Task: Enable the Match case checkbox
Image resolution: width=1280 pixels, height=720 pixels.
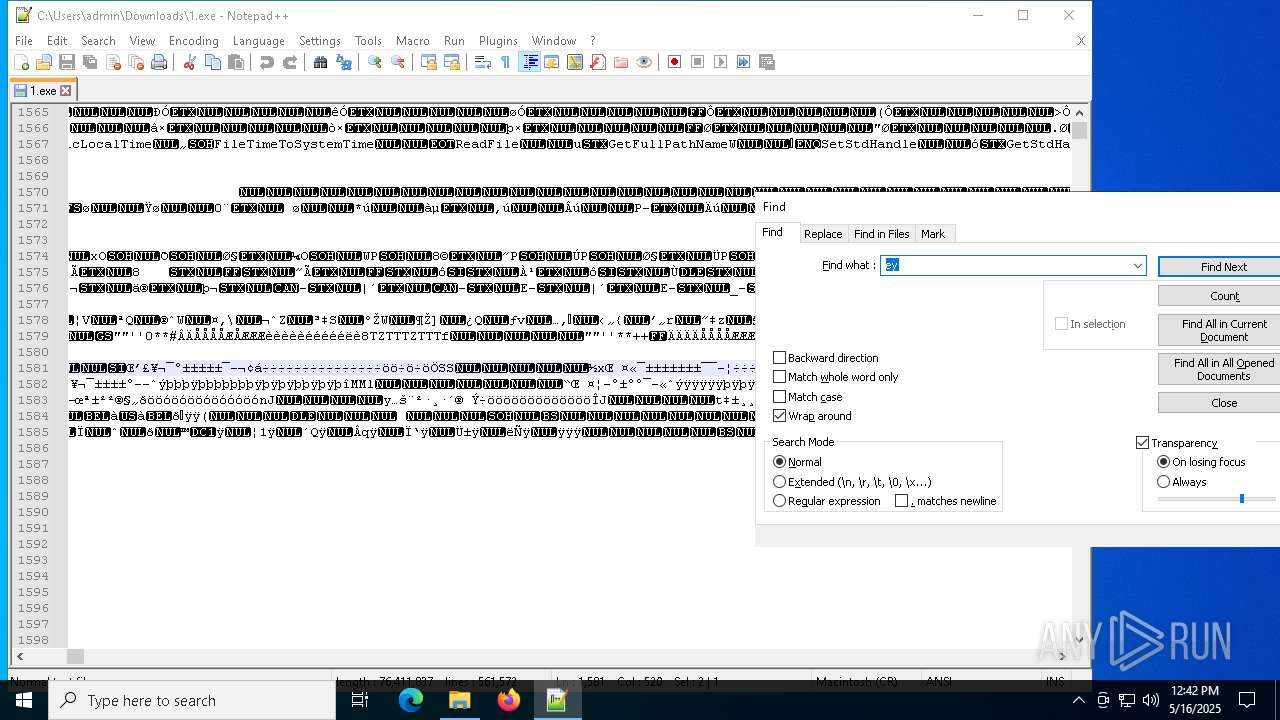Action: coord(780,397)
